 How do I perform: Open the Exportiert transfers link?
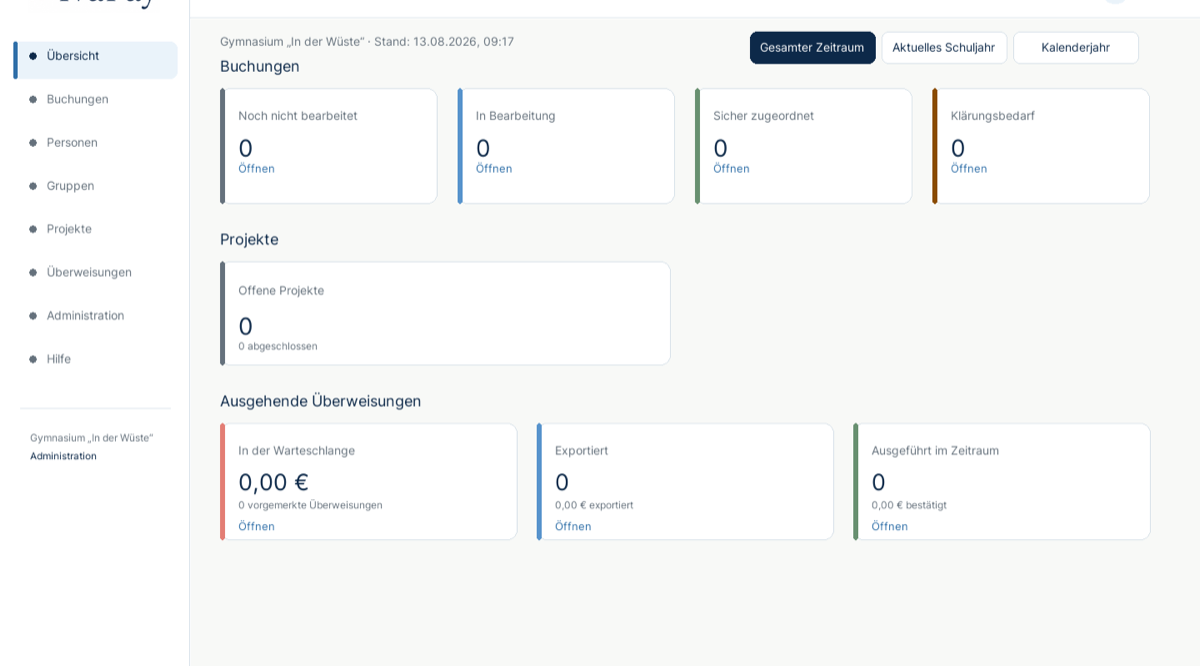pos(573,527)
